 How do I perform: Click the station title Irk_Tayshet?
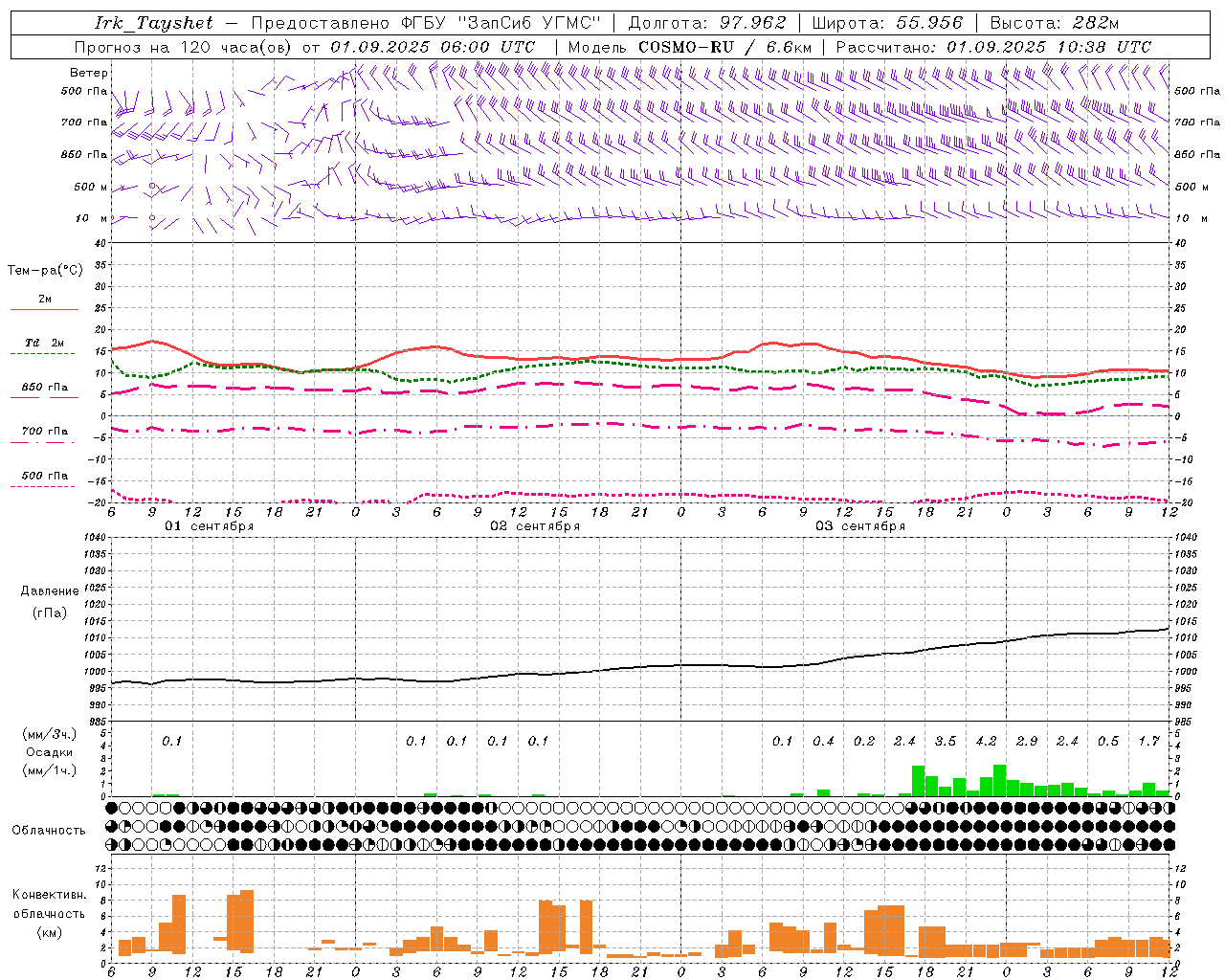coord(153,23)
